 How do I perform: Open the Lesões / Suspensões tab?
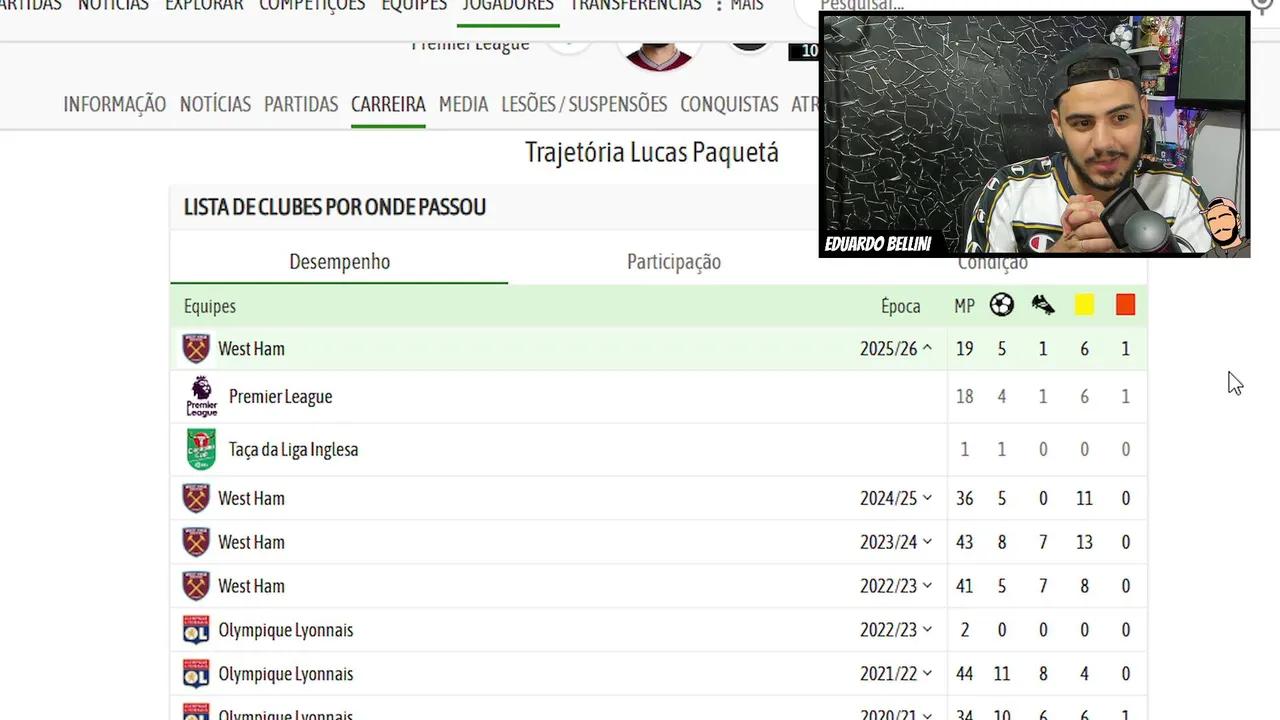coord(584,104)
